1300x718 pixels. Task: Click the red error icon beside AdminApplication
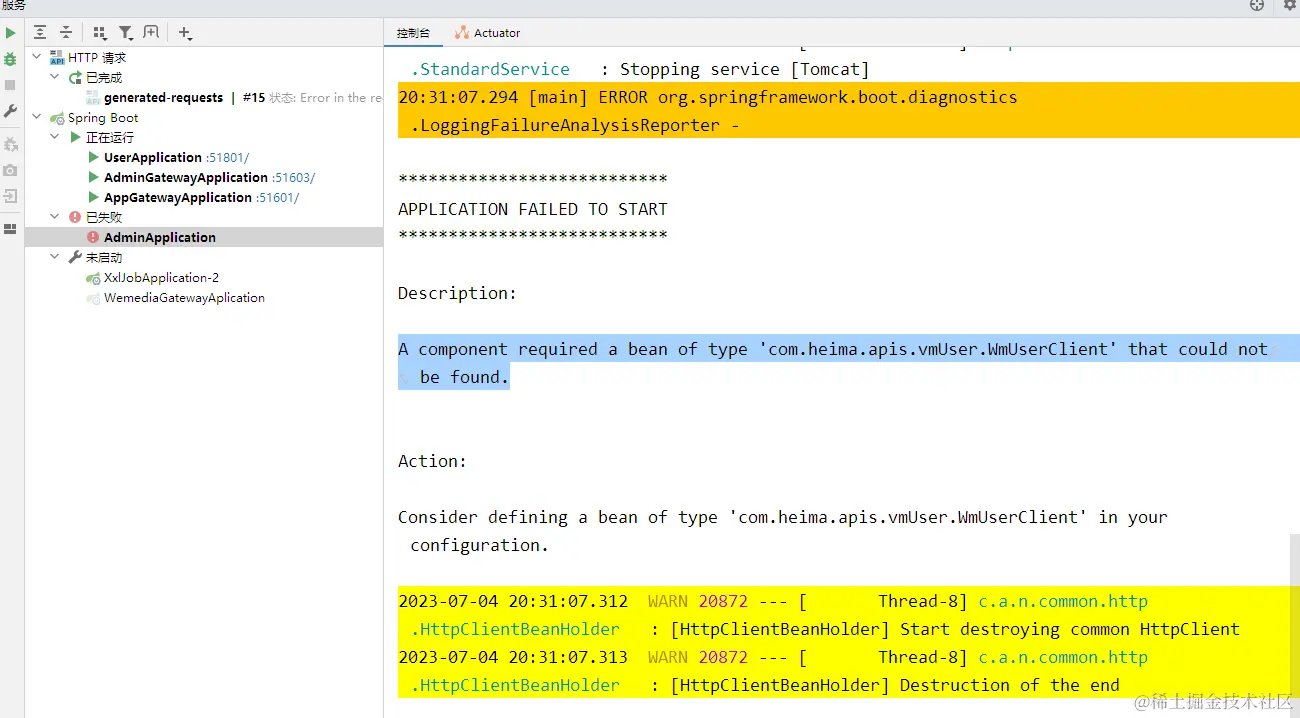click(93, 237)
